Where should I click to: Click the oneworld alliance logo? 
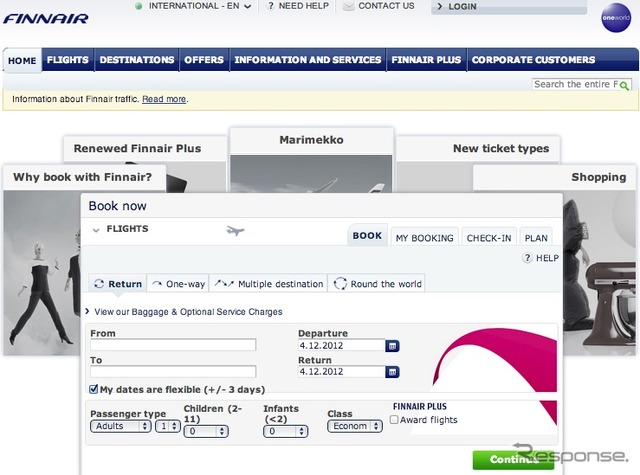(x=616, y=18)
